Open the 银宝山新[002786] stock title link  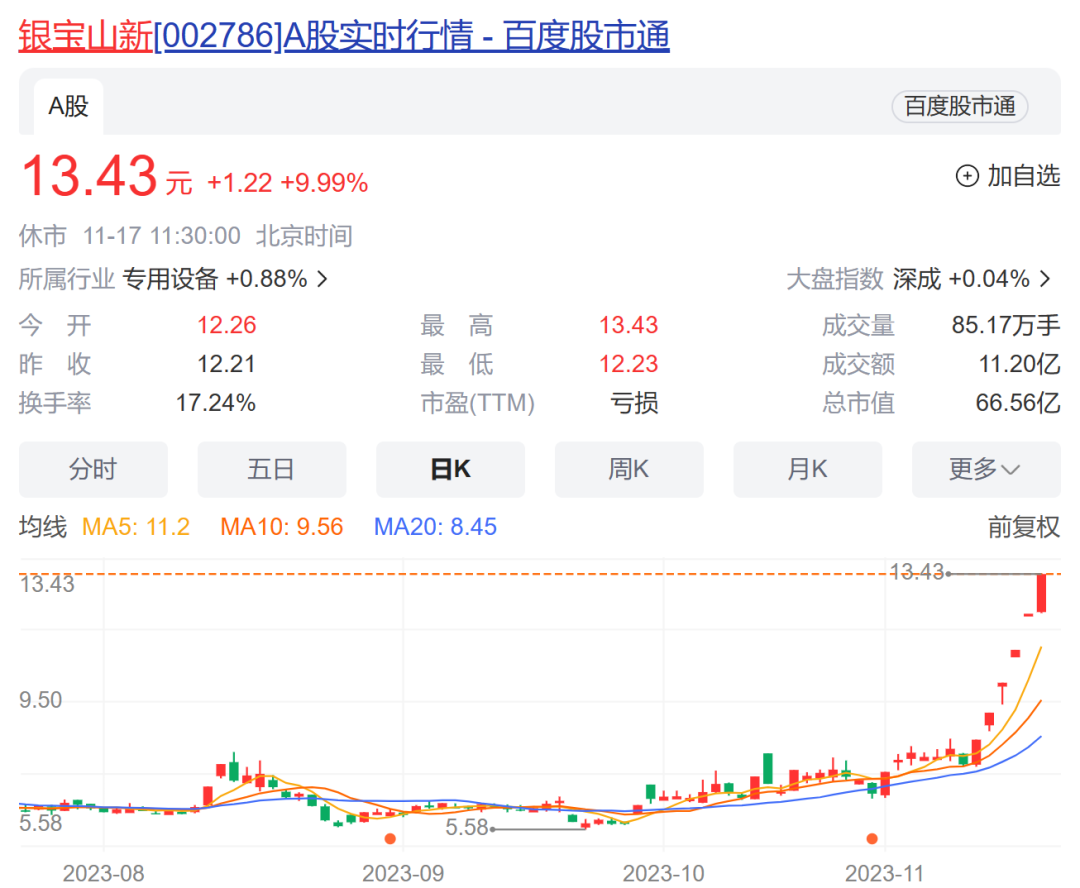pyautogui.click(x=344, y=36)
